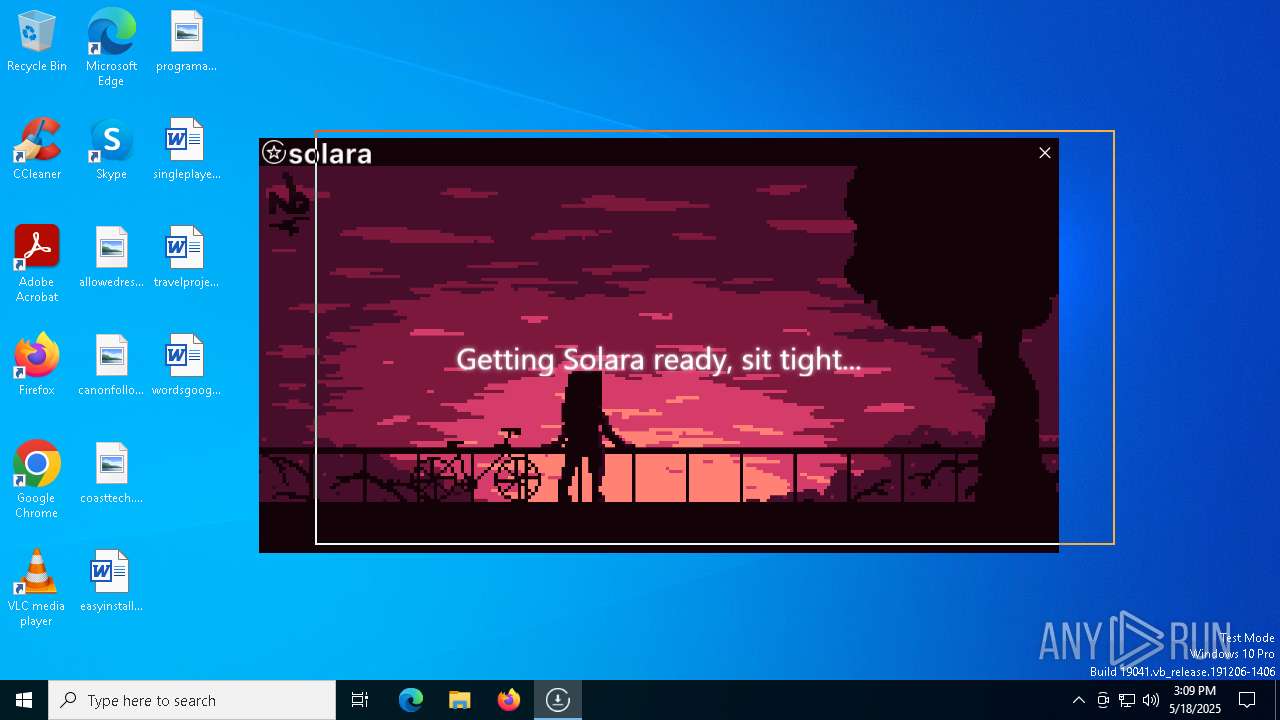The image size is (1280, 720).
Task: Select the allowedres... image file
Action: 111,258
